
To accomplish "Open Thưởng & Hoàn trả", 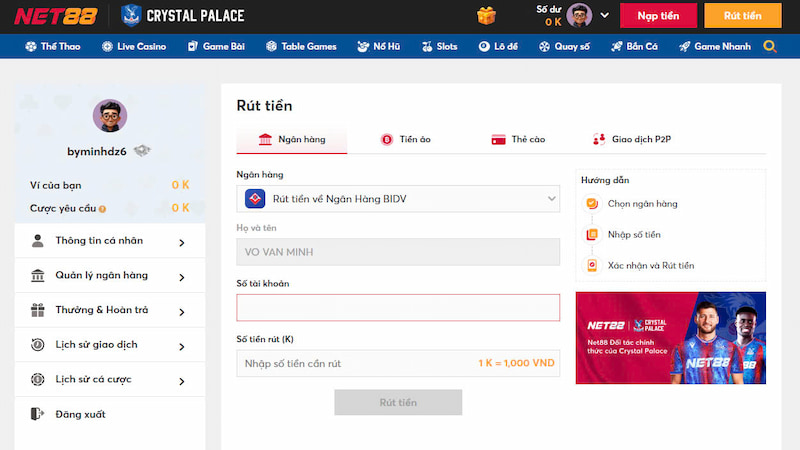I will pyautogui.click(x=110, y=310).
